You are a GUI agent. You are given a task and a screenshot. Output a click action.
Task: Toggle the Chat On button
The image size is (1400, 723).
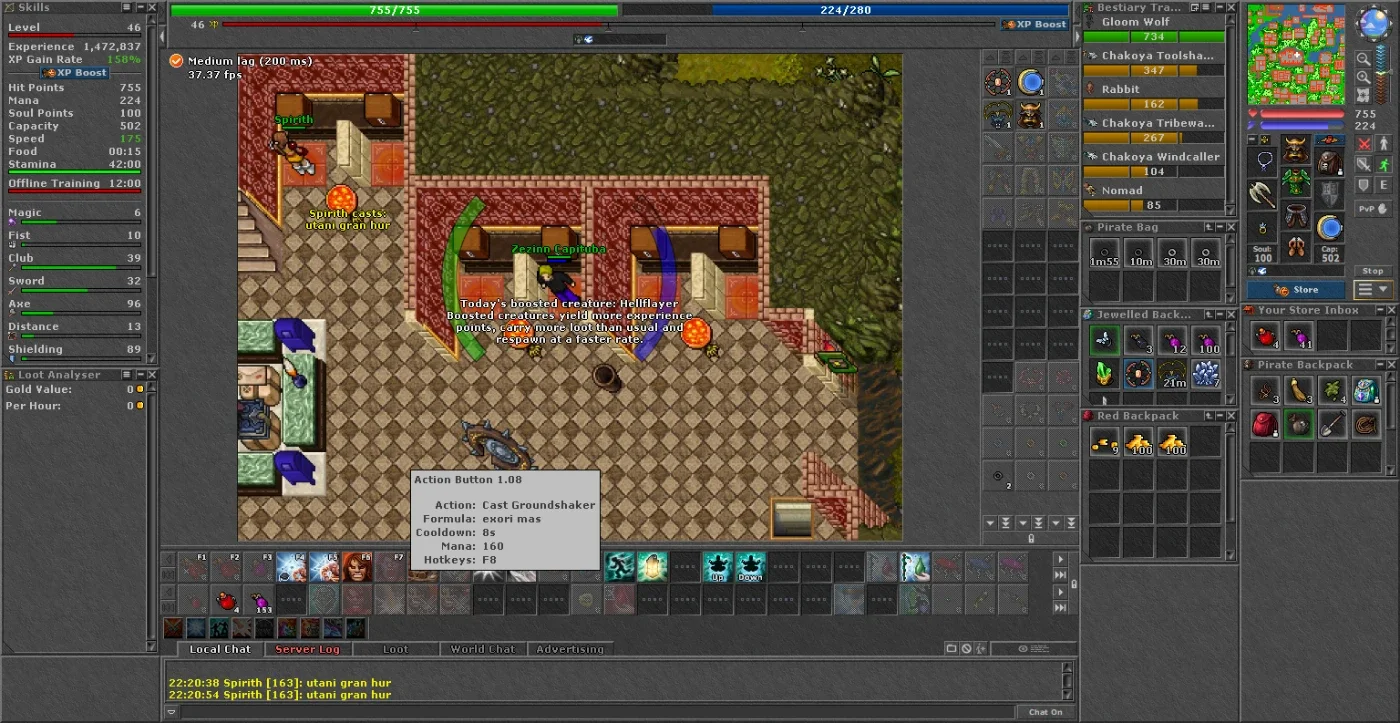[x=1046, y=712]
